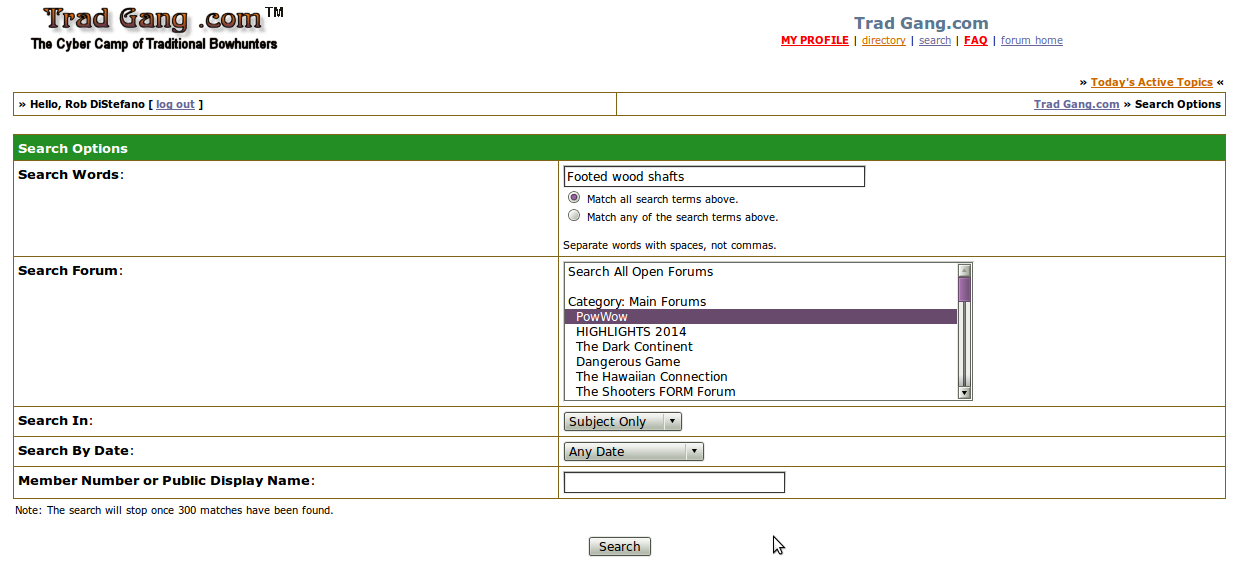1243x567 pixels.
Task: Select Match any of the search terms radio
Action: coord(574,215)
